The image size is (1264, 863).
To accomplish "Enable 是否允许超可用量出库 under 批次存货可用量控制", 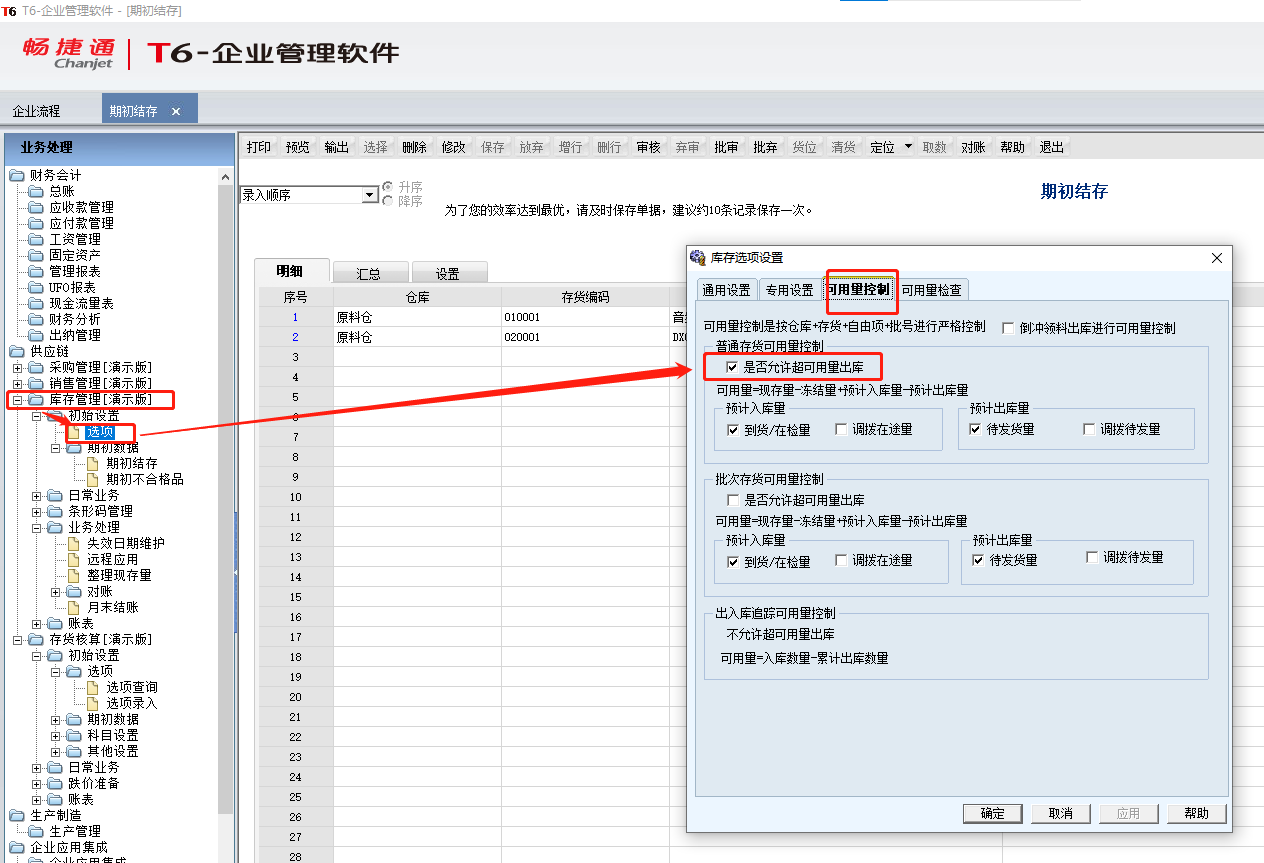I will coord(732,499).
